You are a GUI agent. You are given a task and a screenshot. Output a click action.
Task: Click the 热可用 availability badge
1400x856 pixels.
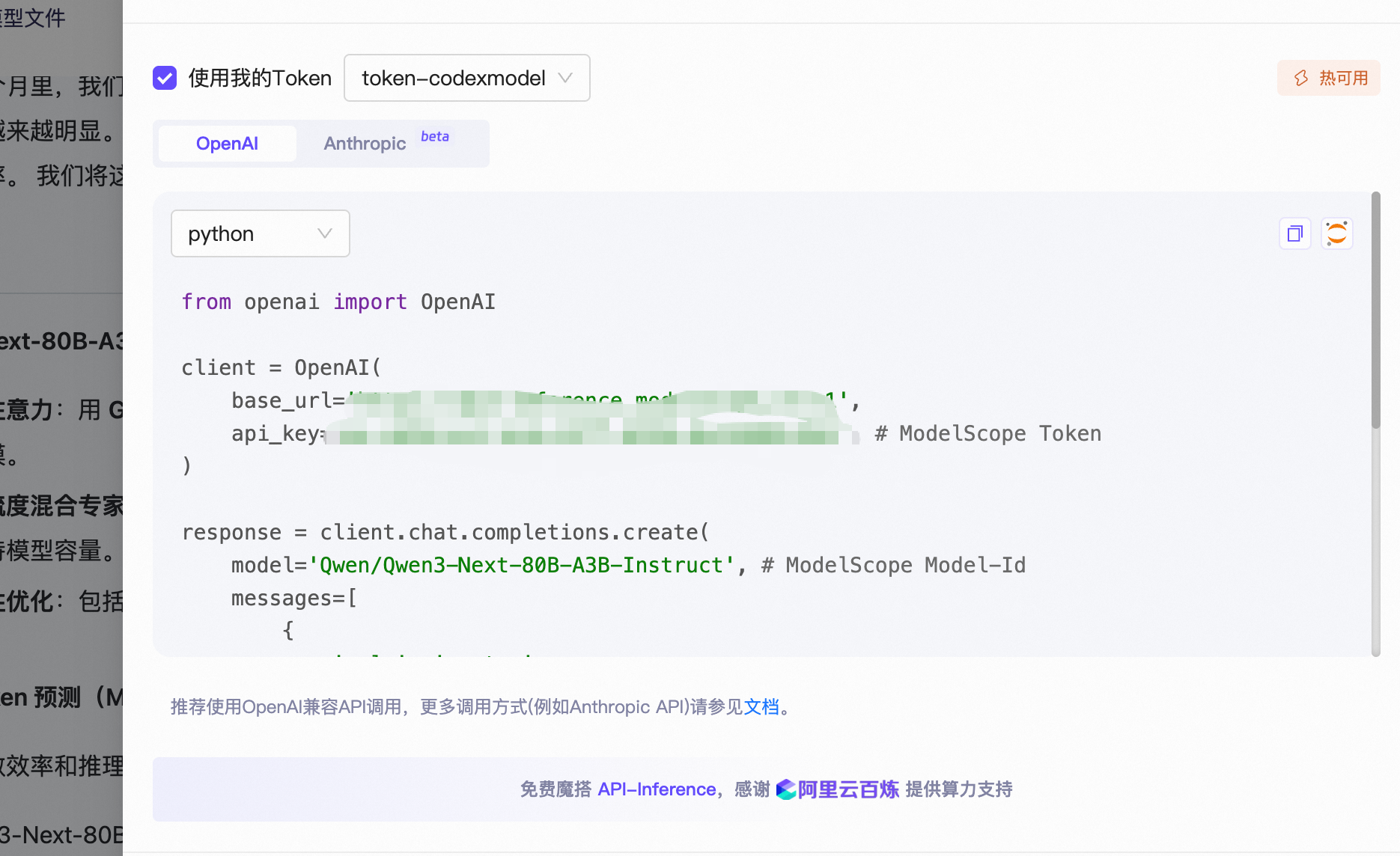pos(1328,78)
